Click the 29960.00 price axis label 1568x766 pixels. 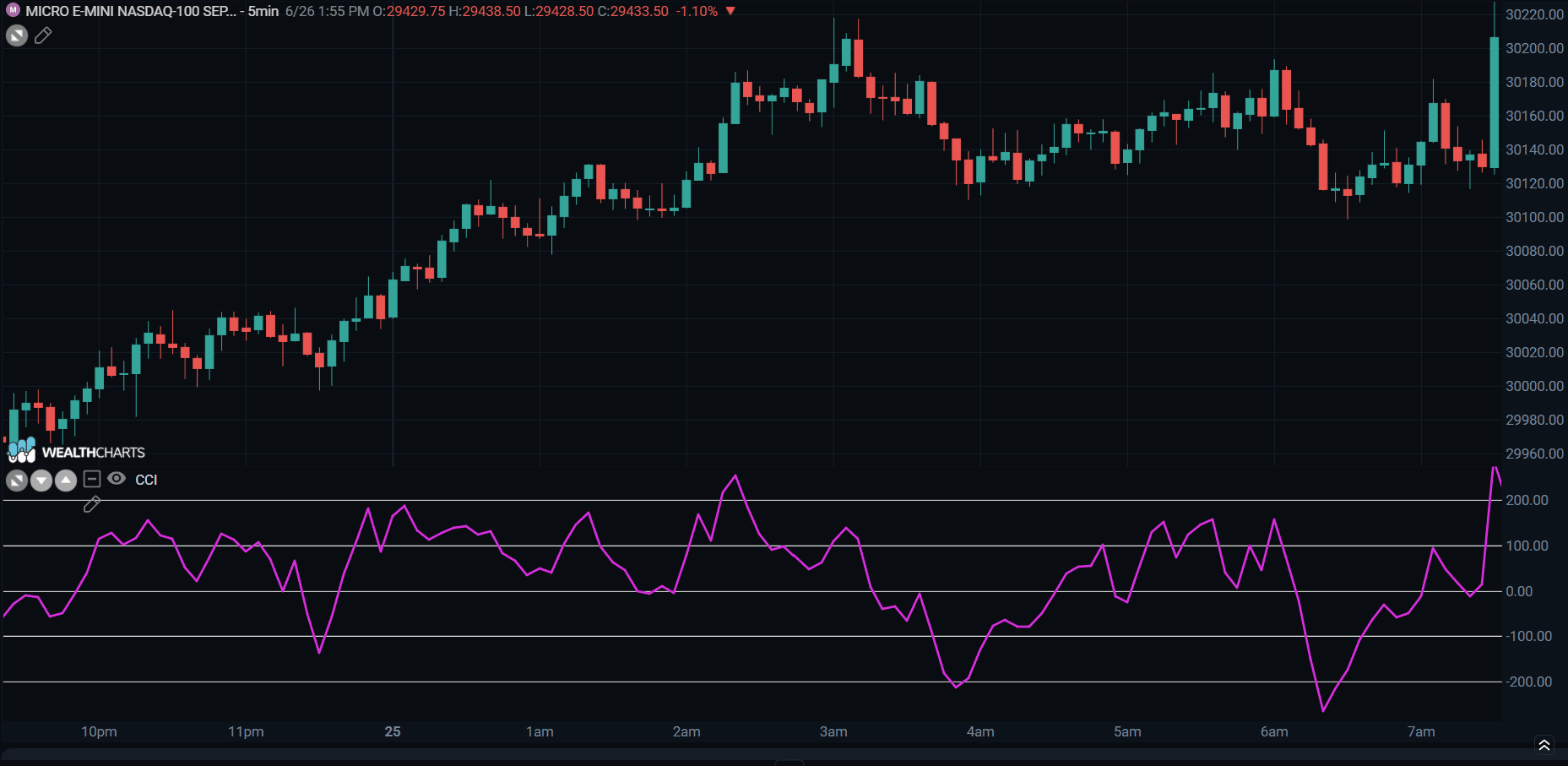[x=1534, y=454]
